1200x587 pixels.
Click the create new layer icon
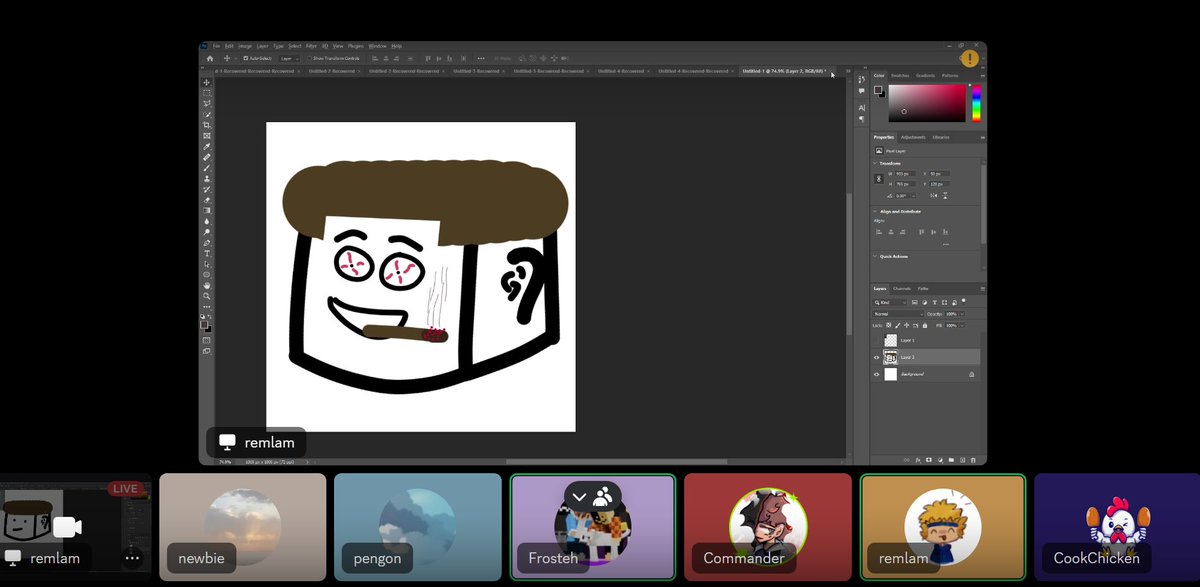pyautogui.click(x=962, y=460)
